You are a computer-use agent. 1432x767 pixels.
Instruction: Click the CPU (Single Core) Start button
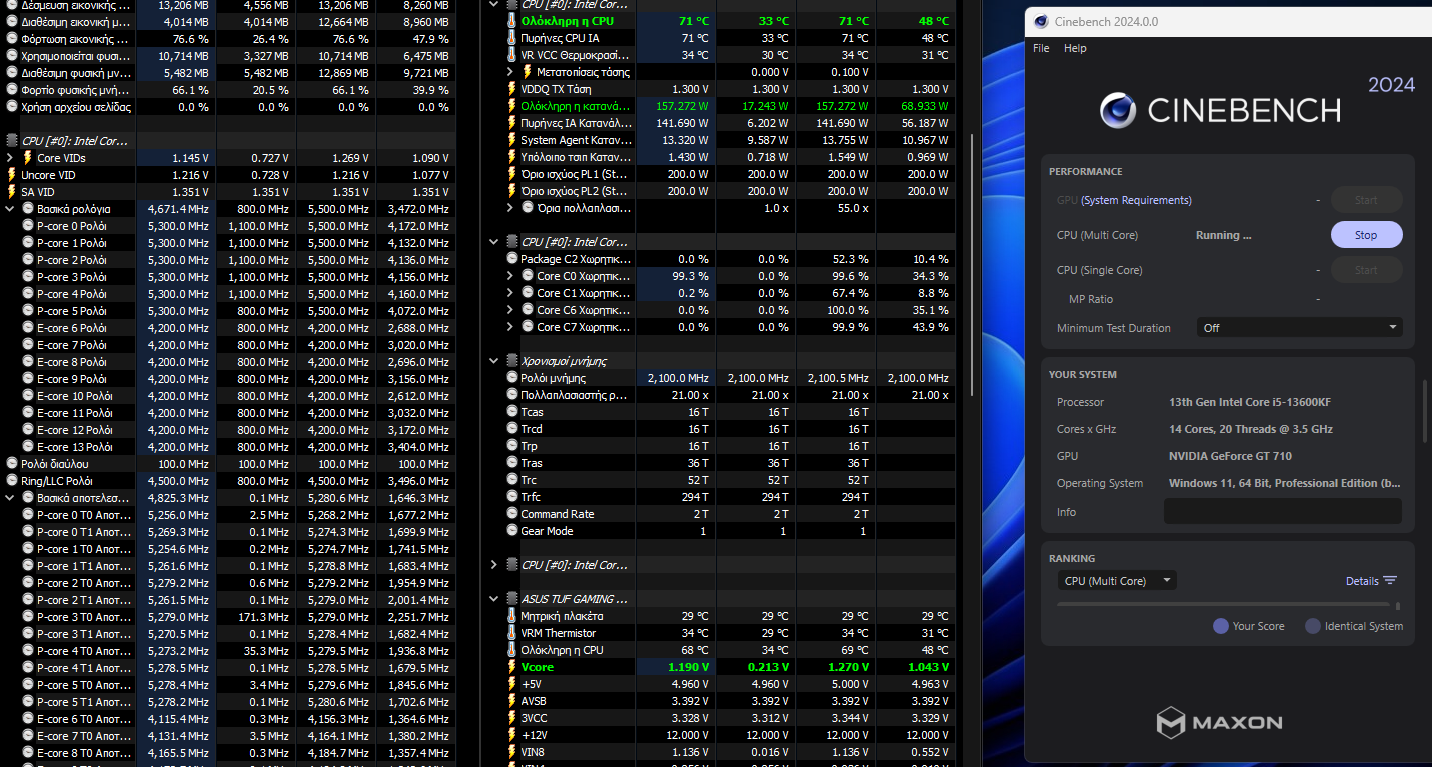[x=1366, y=270]
